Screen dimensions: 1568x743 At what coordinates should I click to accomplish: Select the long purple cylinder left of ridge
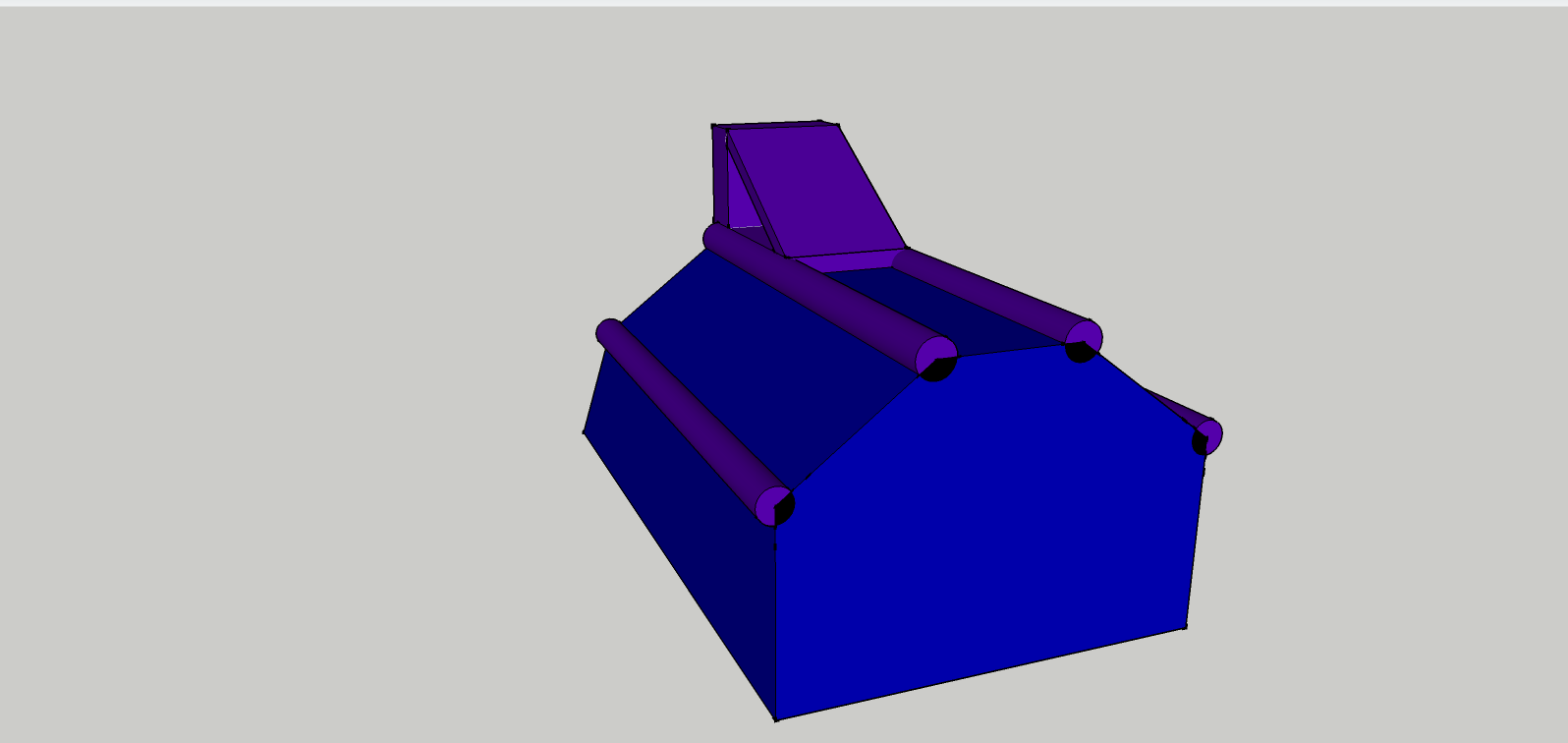(x=827, y=300)
